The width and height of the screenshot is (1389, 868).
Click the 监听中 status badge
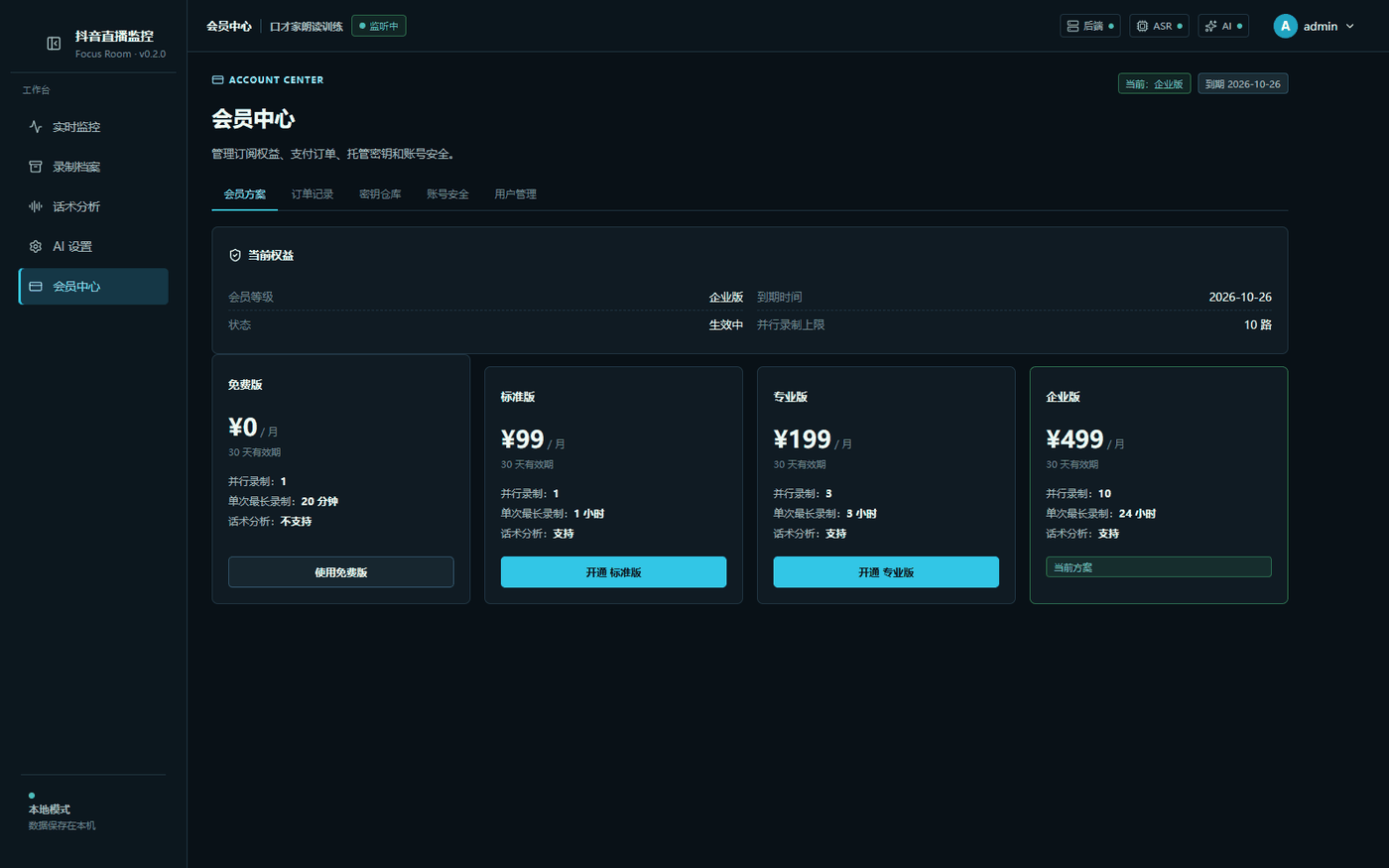pos(379,26)
